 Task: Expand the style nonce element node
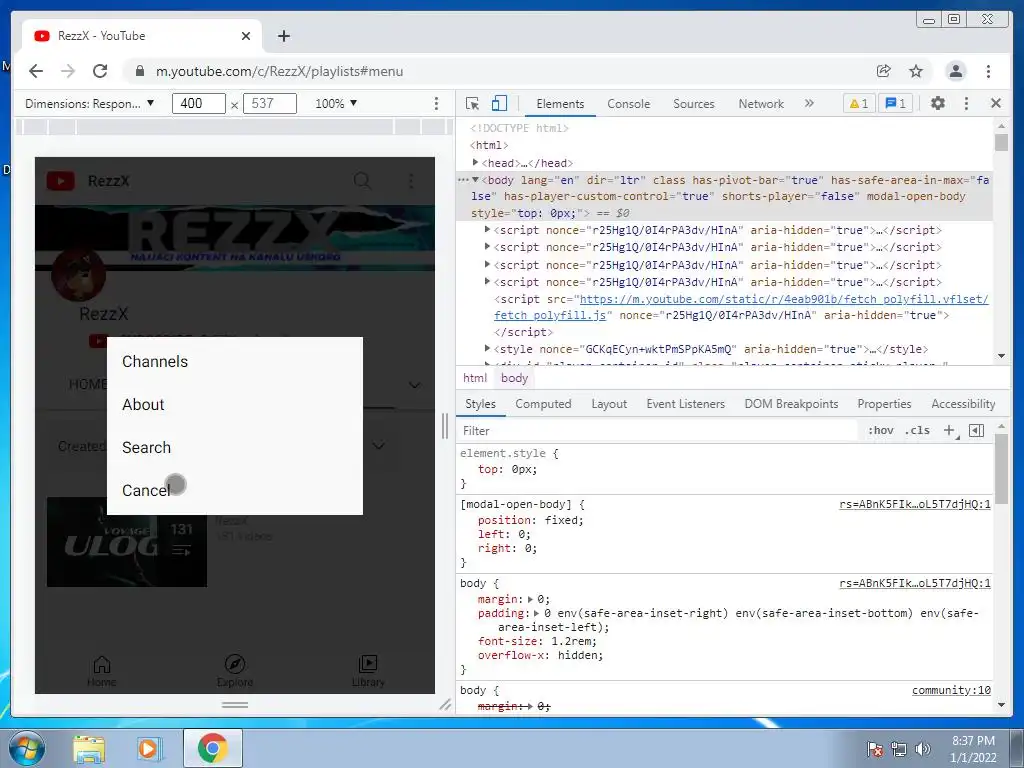coord(487,348)
